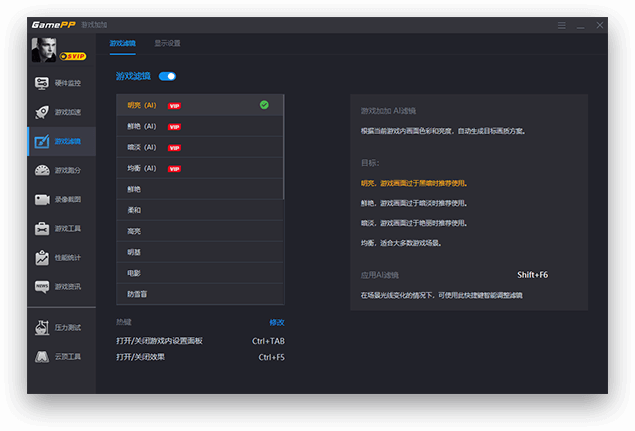Switch to the 显示设置 tab

(167, 44)
